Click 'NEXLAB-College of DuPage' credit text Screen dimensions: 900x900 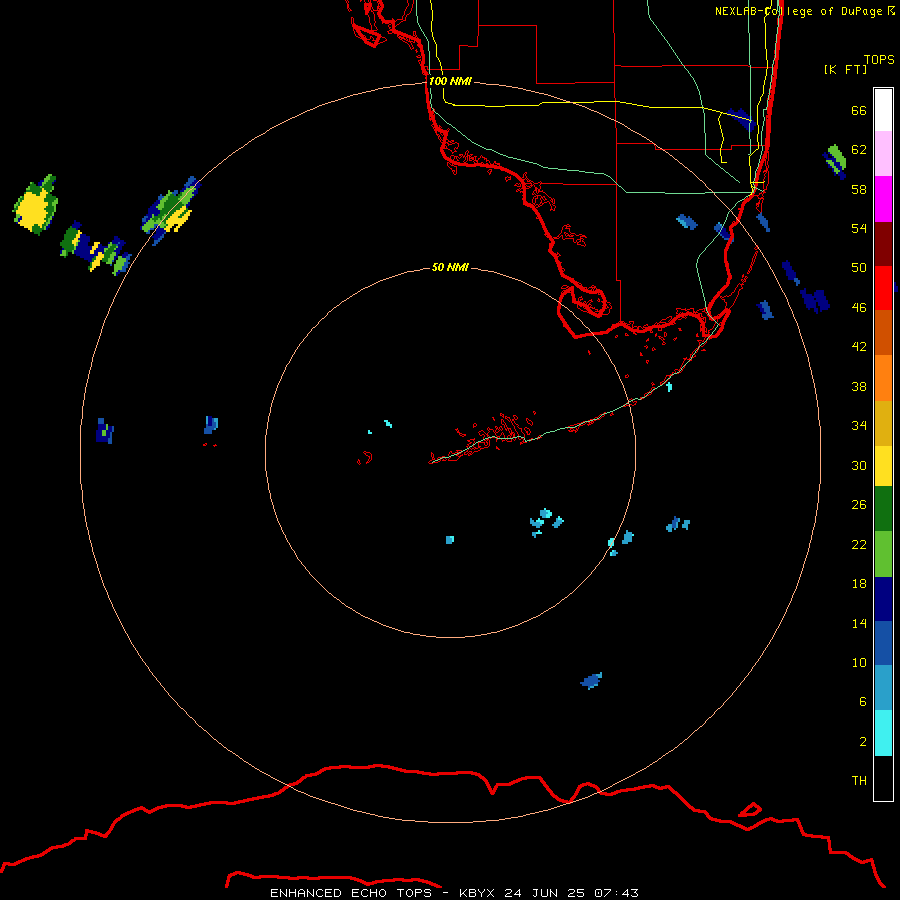tap(798, 11)
